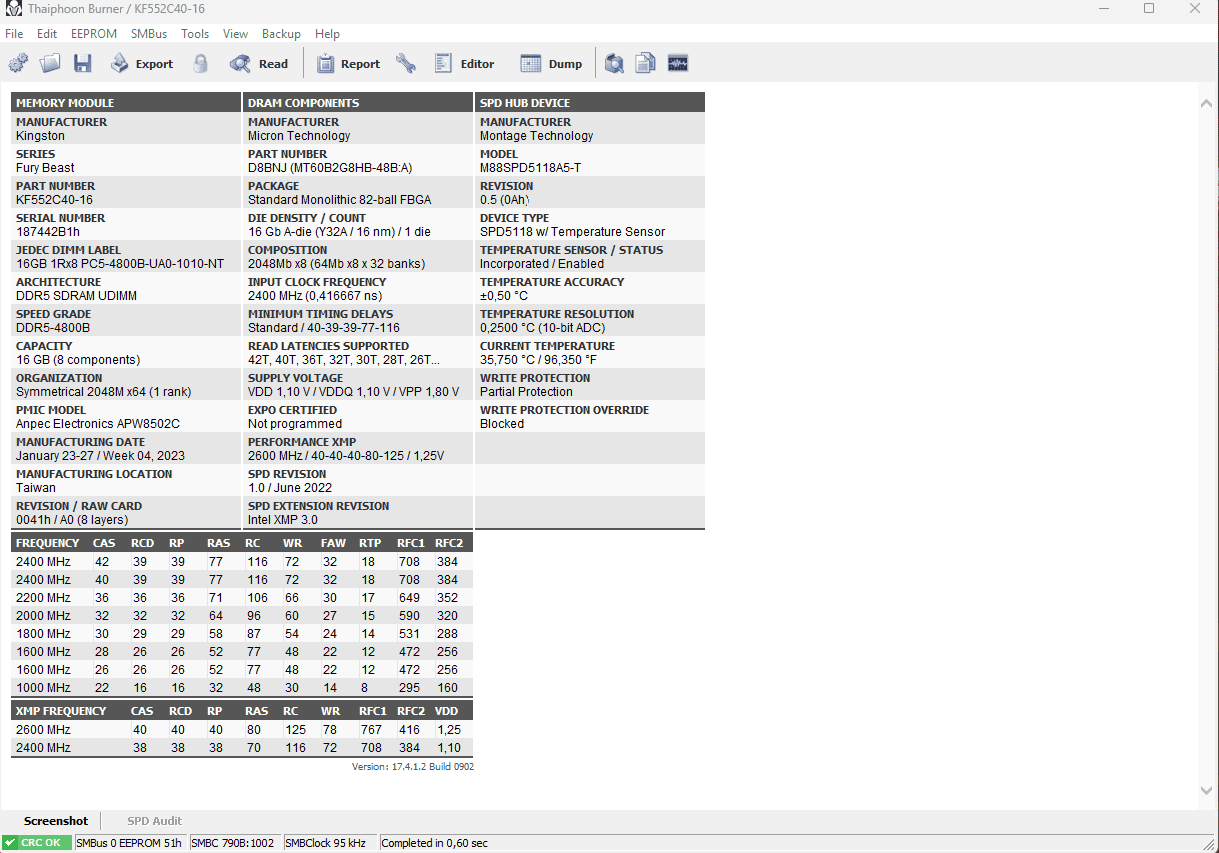The height and width of the screenshot is (853, 1219).
Task: Click the Completed in 0,60 sec status text
Action: (x=435, y=843)
